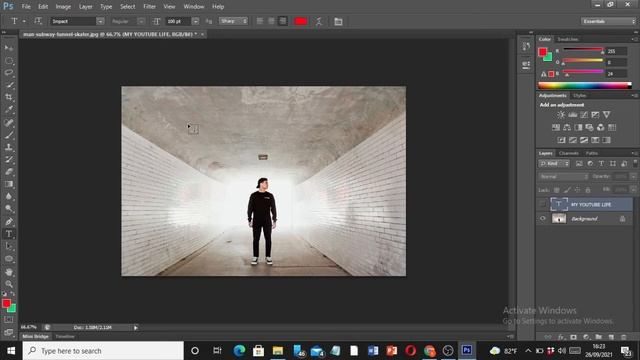Switch to the Swatches tab

coord(567,39)
